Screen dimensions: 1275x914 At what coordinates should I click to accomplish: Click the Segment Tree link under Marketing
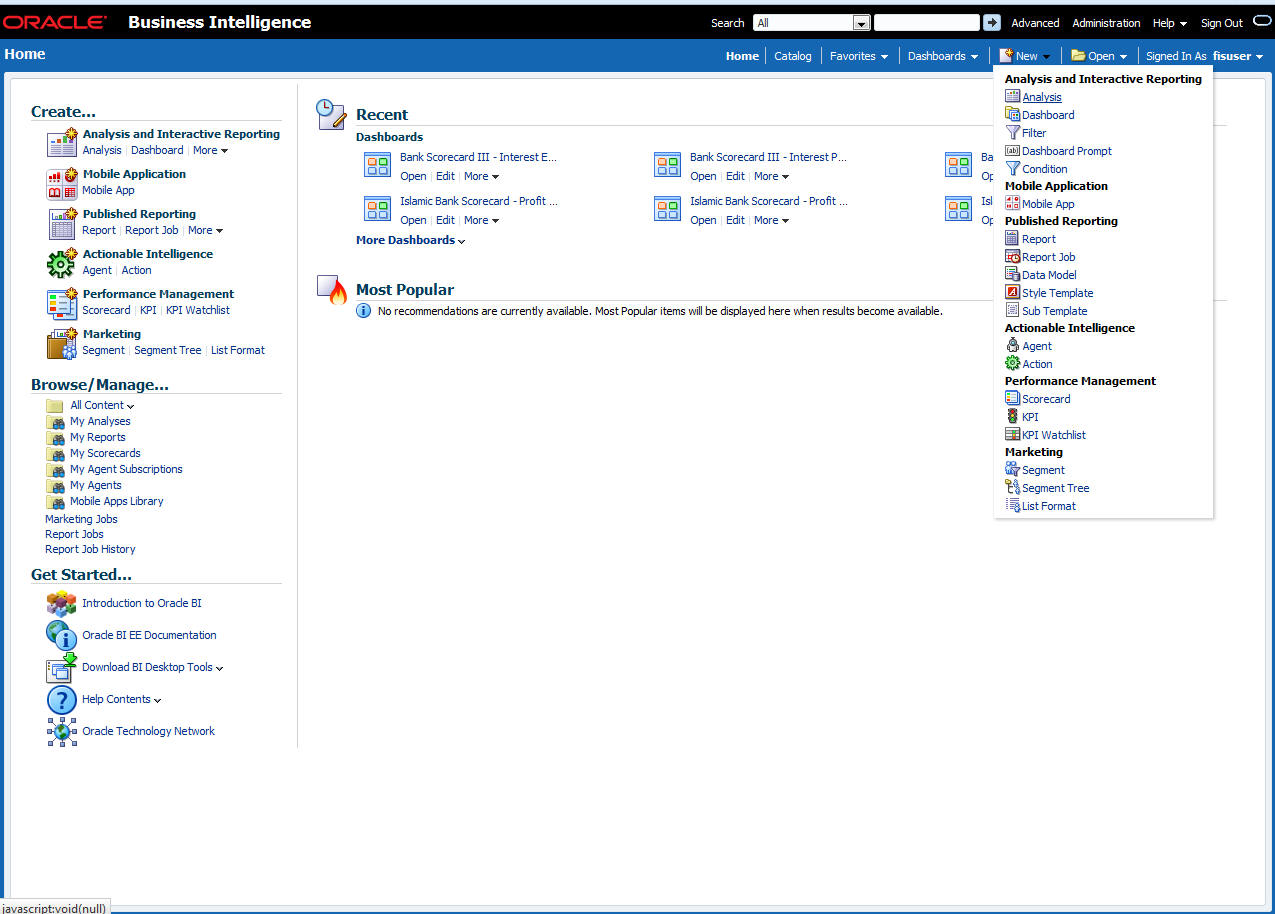click(168, 350)
